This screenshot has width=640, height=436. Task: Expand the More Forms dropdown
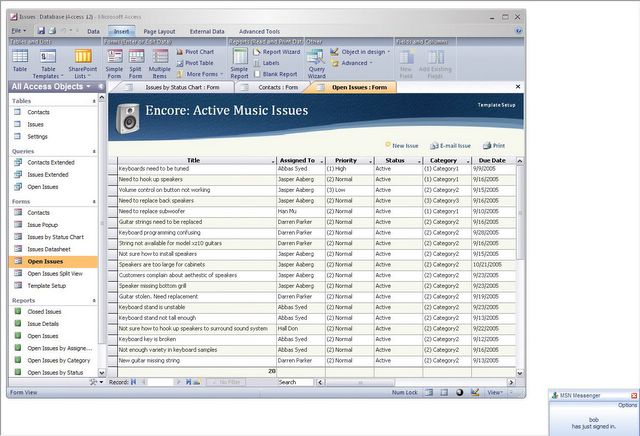point(200,74)
